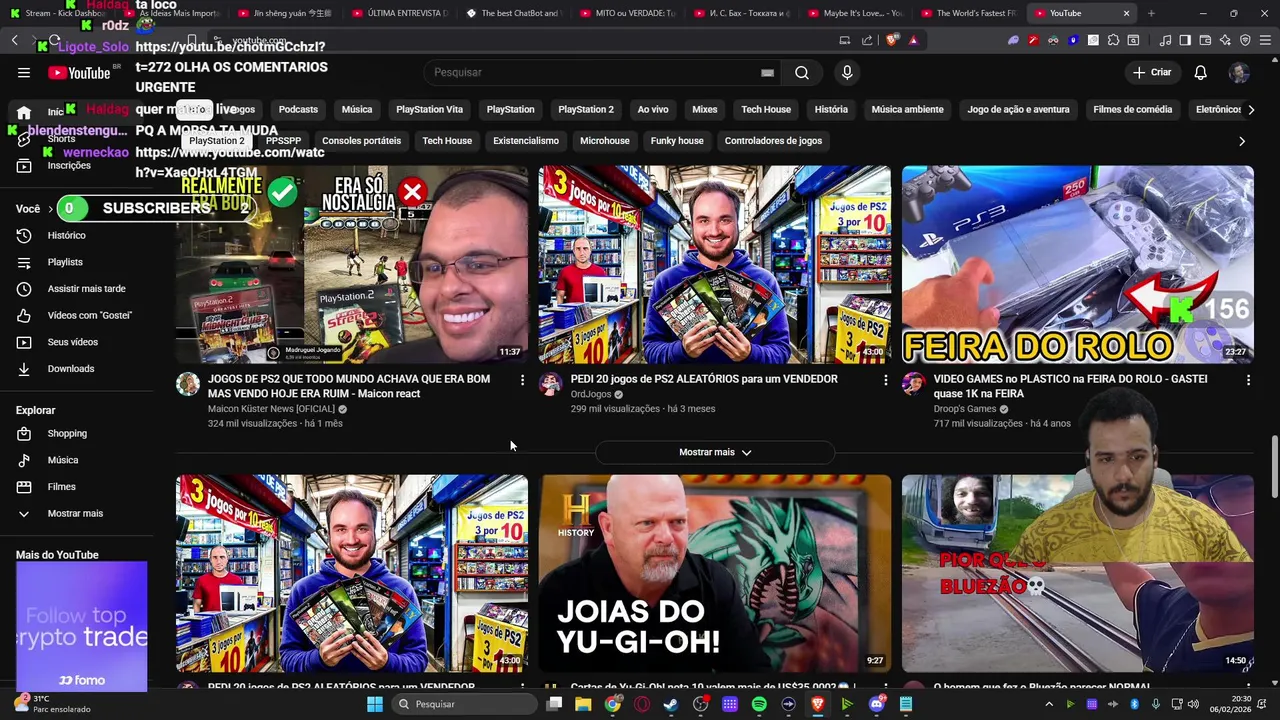Image resolution: width=1280 pixels, height=720 pixels.
Task: Open Downloads in the sidebar
Action: [x=70, y=368]
